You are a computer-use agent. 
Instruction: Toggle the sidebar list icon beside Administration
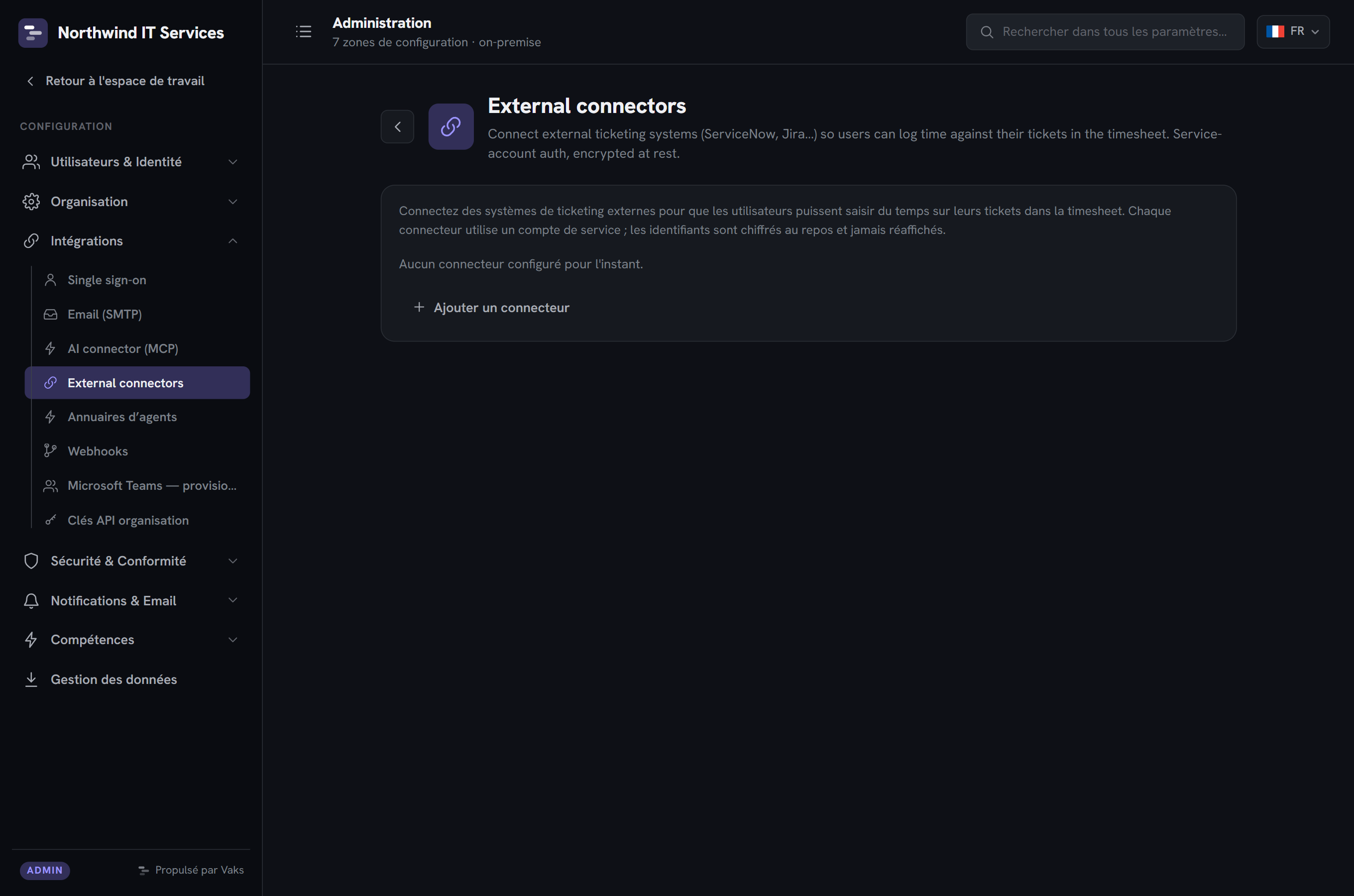pyautogui.click(x=303, y=31)
